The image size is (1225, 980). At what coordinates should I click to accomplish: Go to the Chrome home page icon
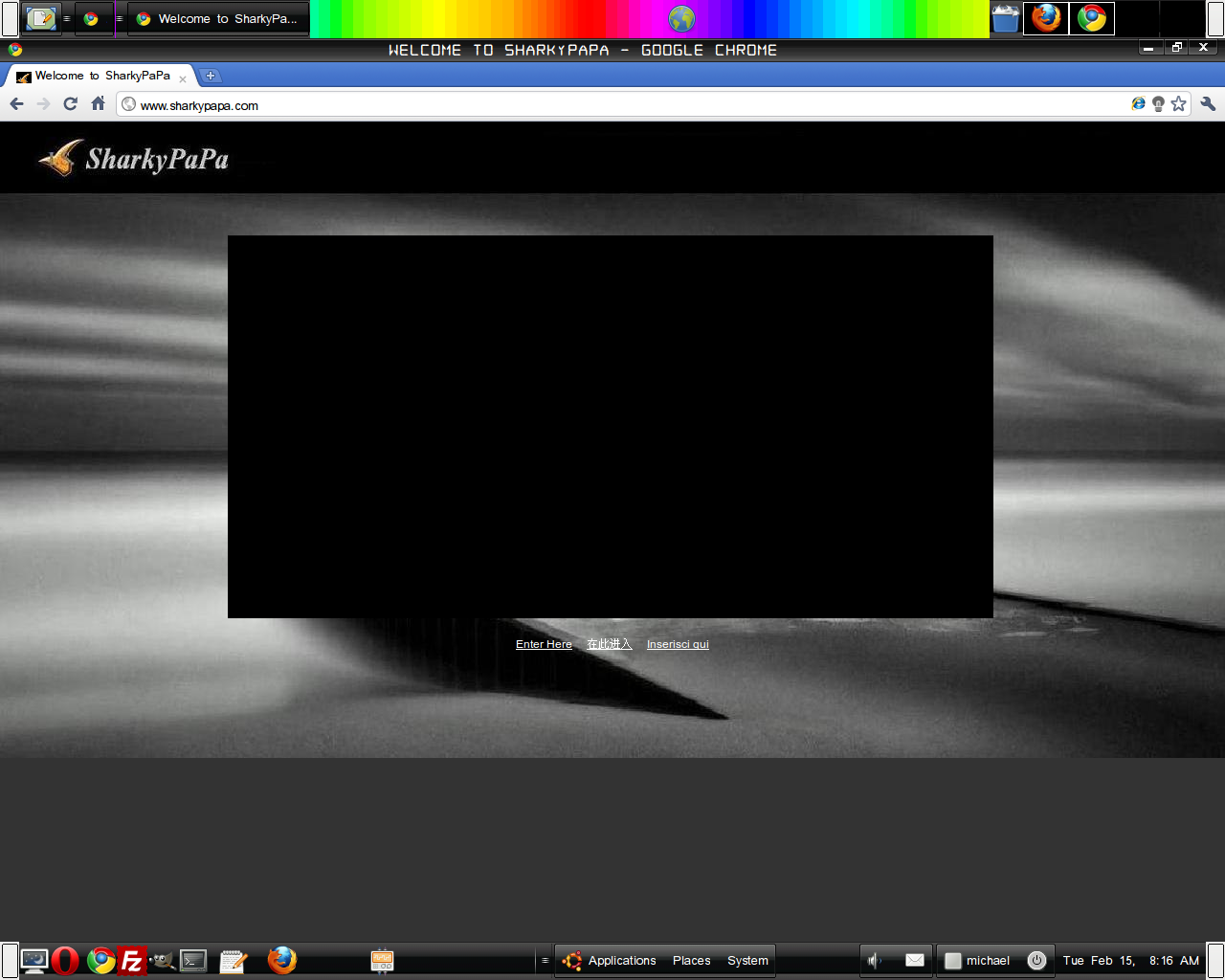pyautogui.click(x=98, y=104)
